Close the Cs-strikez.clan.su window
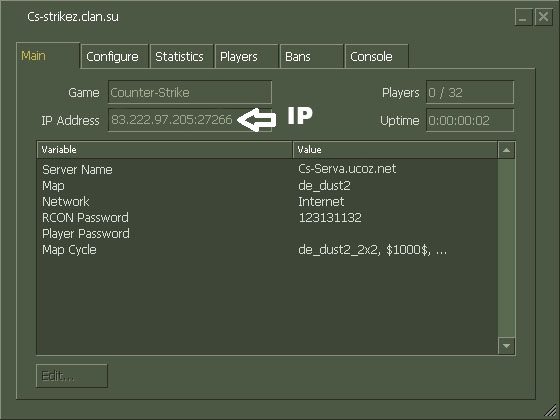 [543, 17]
